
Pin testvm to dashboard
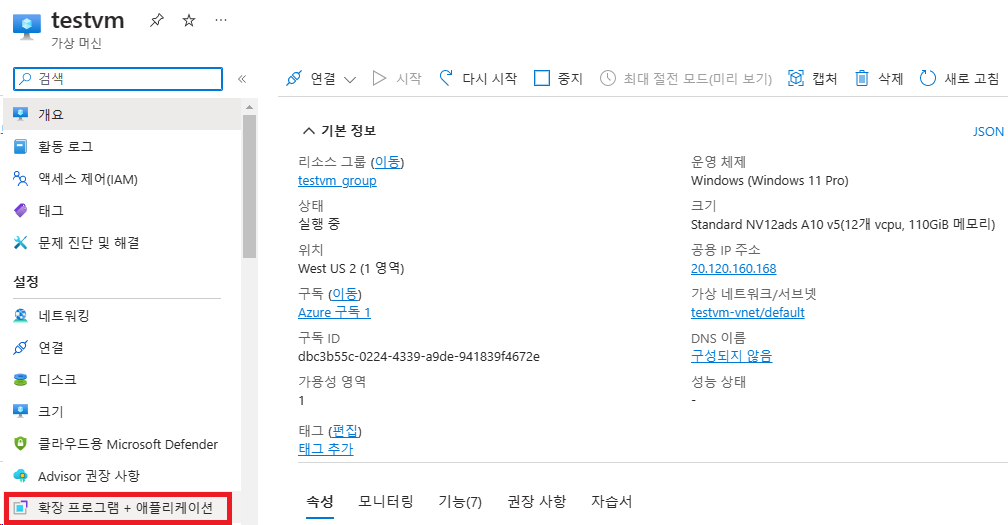click(x=156, y=21)
